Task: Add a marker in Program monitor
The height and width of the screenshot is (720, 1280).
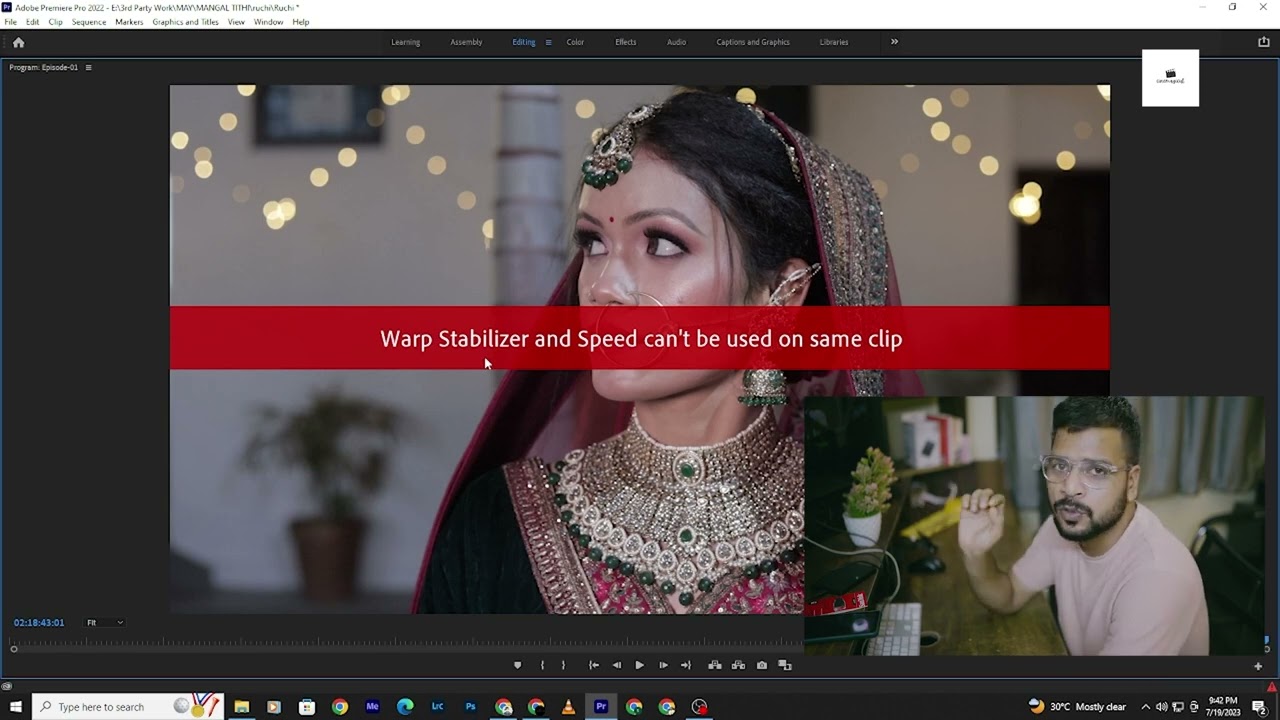Action: pos(517,665)
